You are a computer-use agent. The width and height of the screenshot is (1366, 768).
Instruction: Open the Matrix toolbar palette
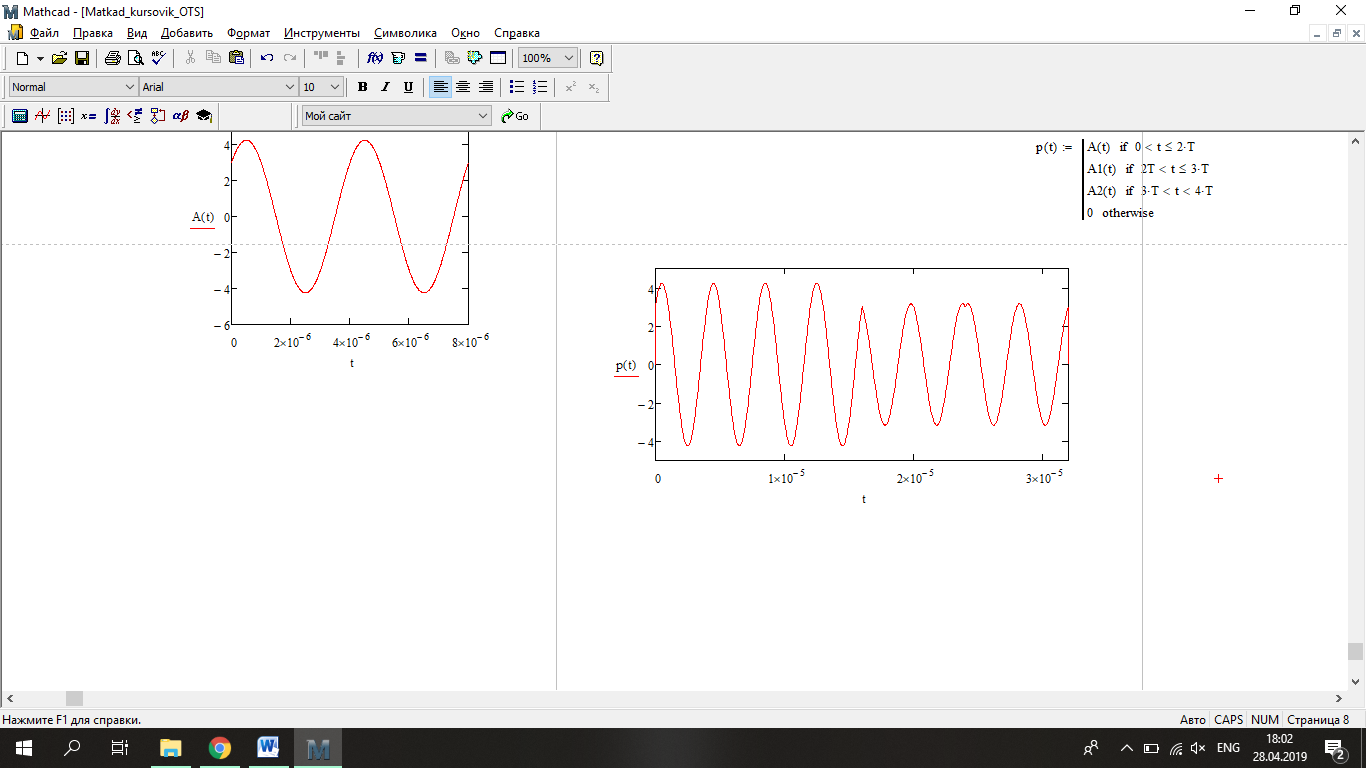tap(65, 116)
